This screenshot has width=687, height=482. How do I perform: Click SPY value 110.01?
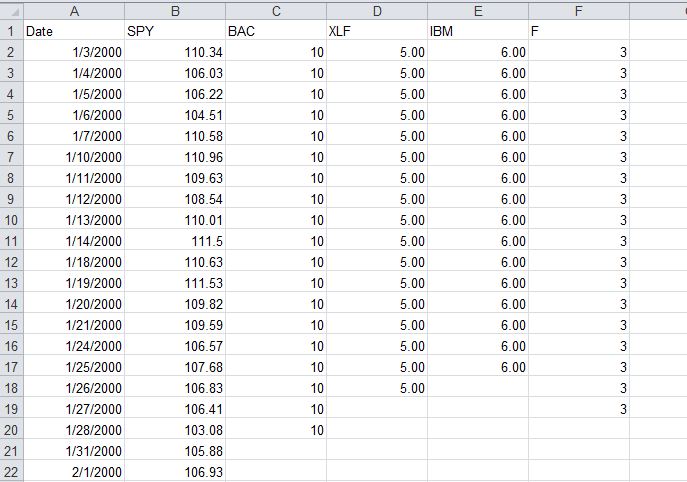click(x=175, y=220)
